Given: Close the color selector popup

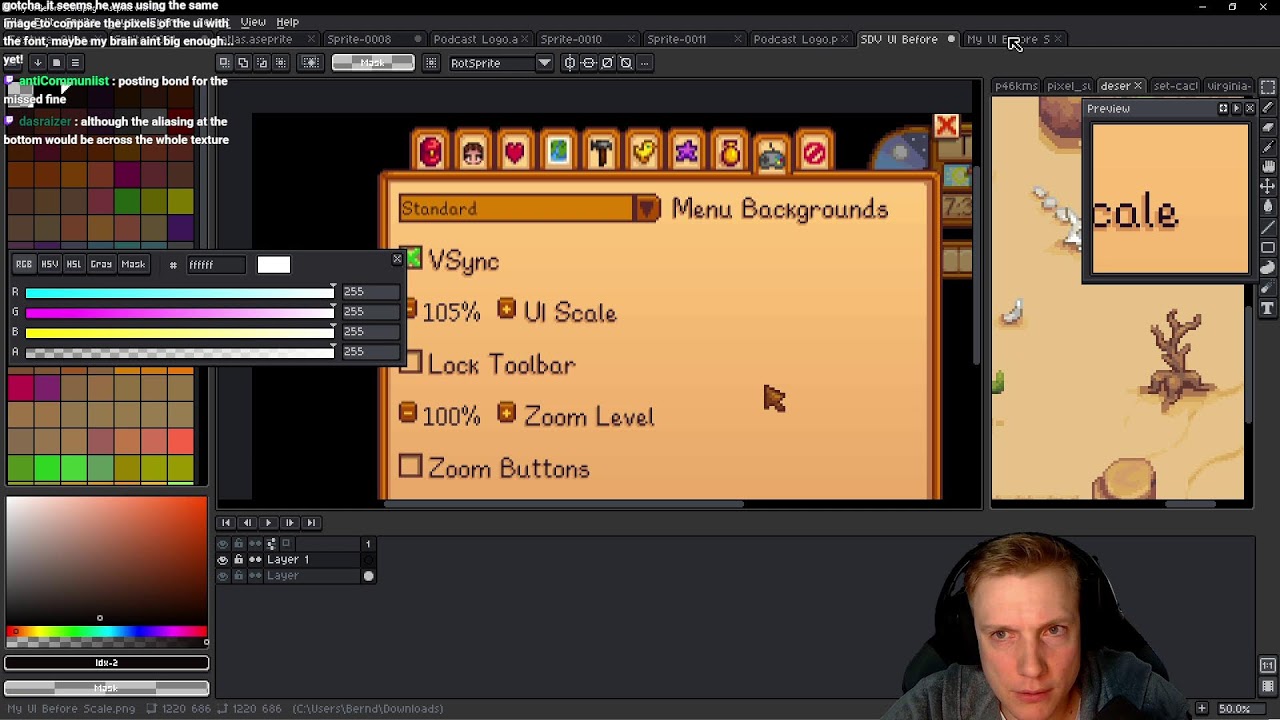Looking at the screenshot, I should (x=397, y=259).
